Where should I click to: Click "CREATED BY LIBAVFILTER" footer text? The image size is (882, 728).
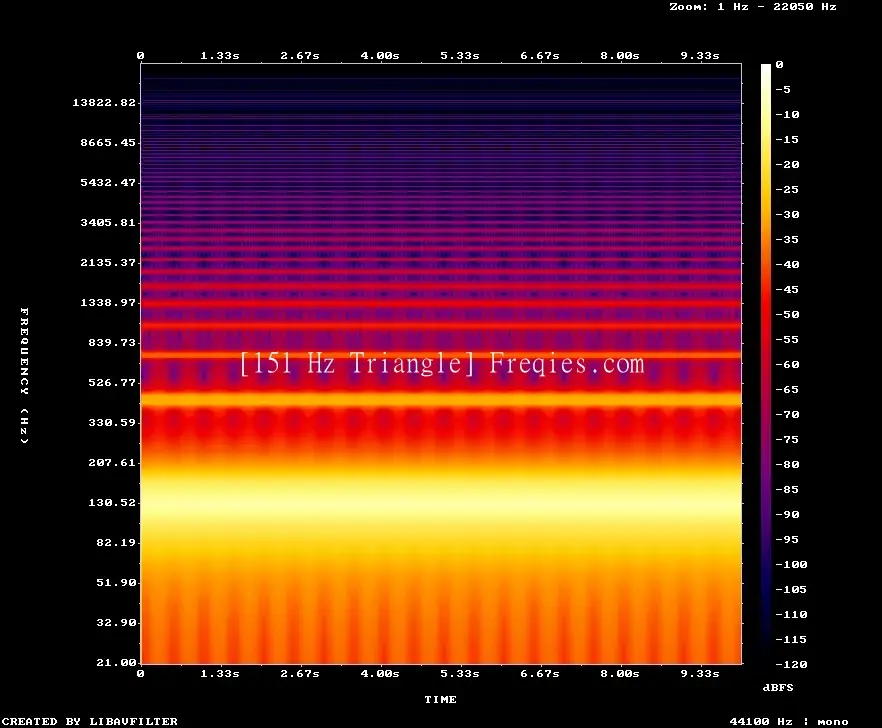(89, 721)
